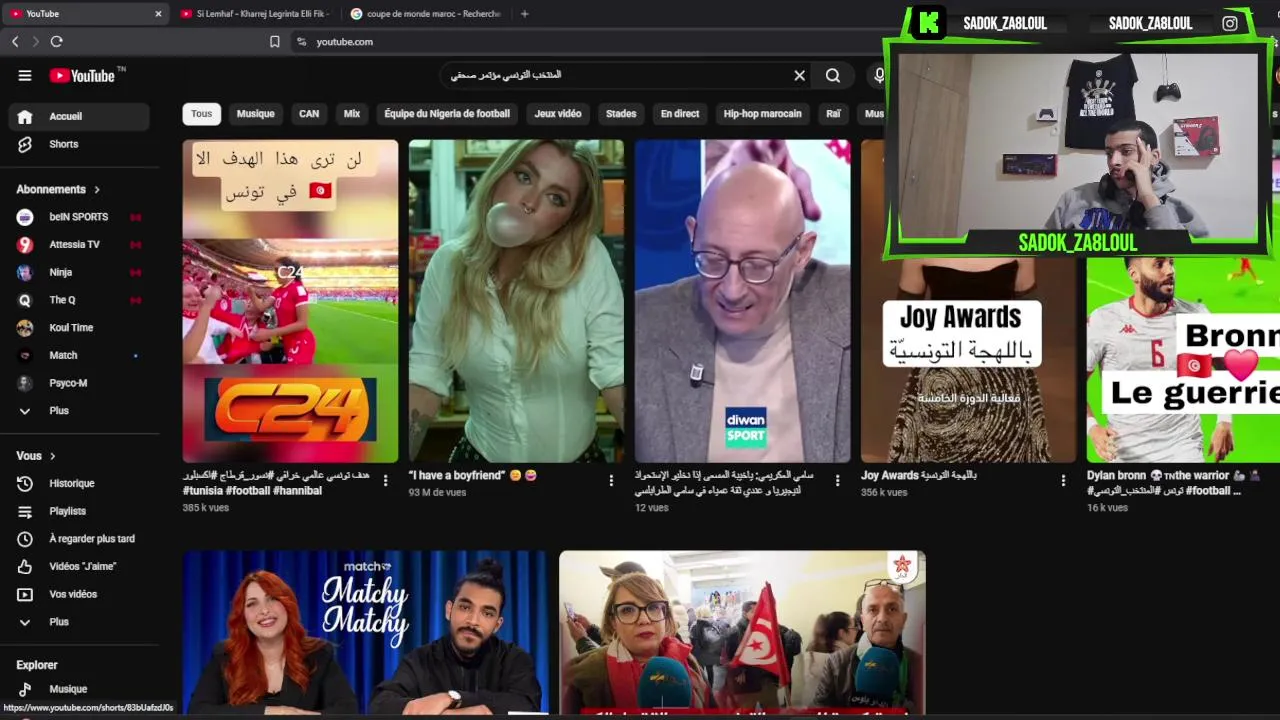Open the C24 Tunisia goal short
The width and height of the screenshot is (1280, 720).
(290, 300)
